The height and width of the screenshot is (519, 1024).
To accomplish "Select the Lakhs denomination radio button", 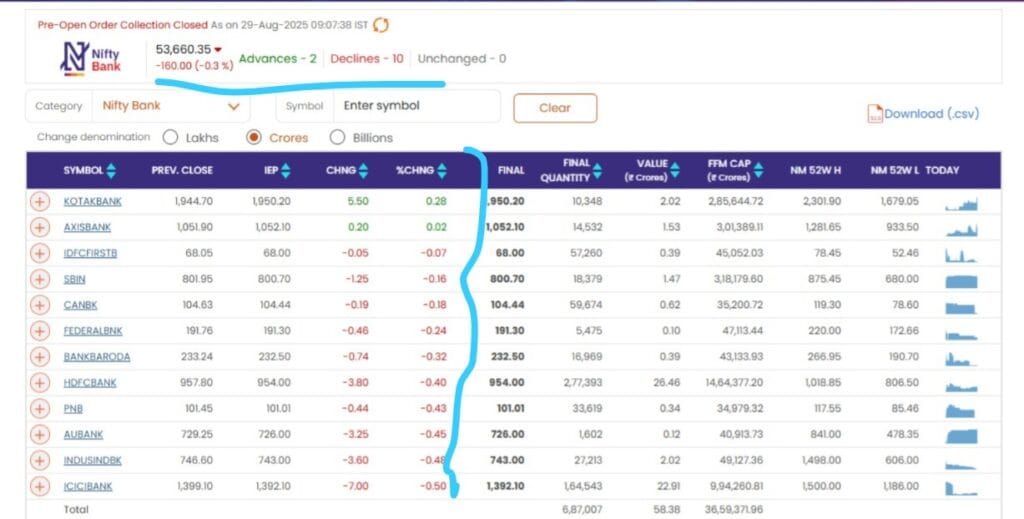I will [171, 138].
